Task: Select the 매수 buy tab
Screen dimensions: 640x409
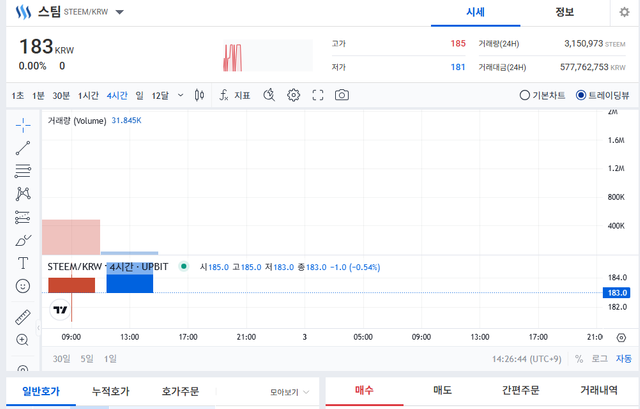Action: coord(364,391)
